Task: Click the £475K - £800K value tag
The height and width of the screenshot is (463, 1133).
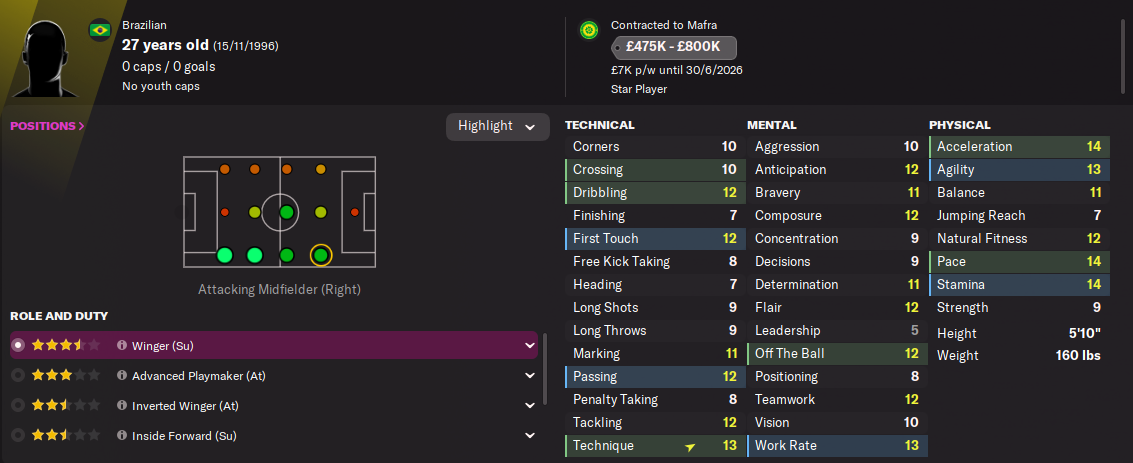Action: click(673, 47)
